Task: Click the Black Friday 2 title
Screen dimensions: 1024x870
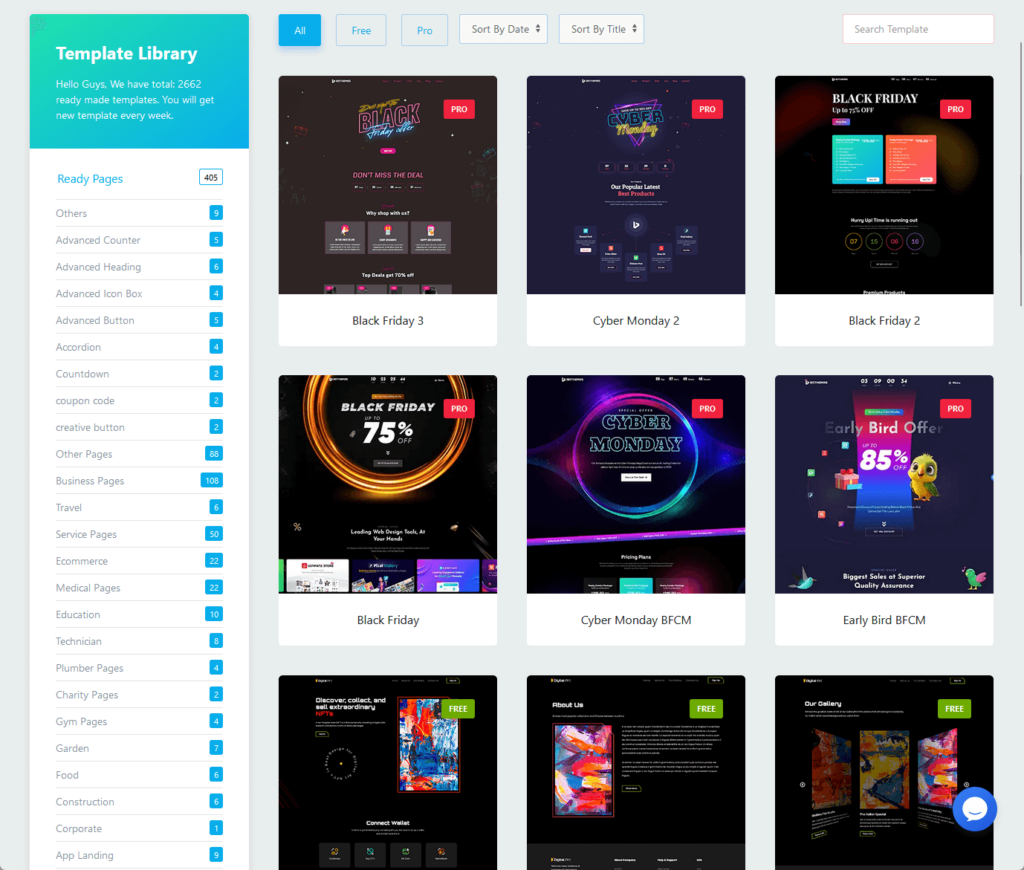Action: (884, 321)
